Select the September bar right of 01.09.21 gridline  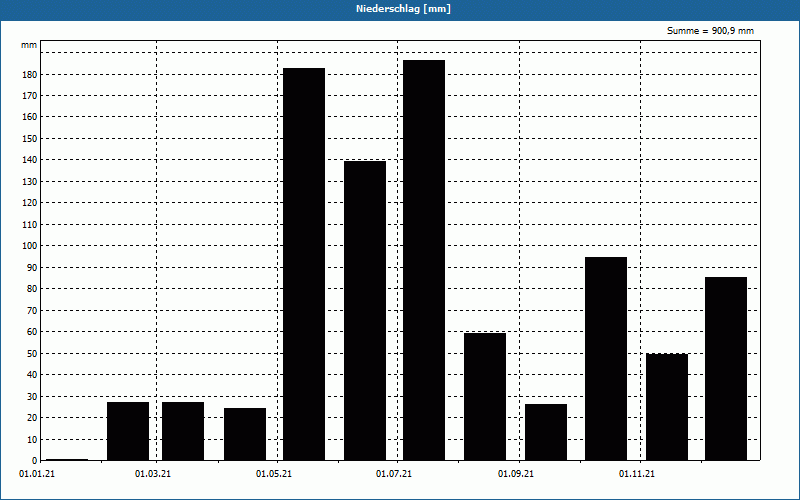[x=546, y=432]
